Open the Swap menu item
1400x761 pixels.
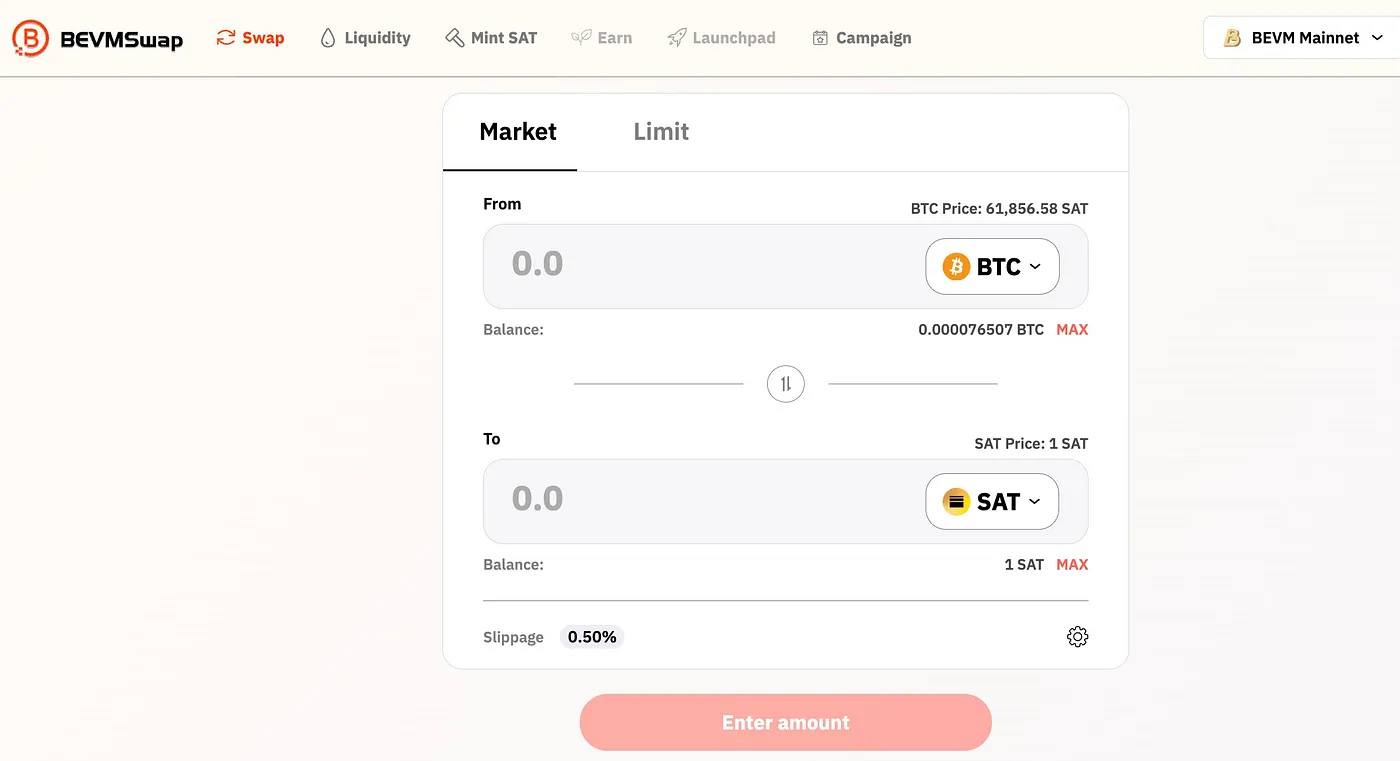click(x=251, y=38)
